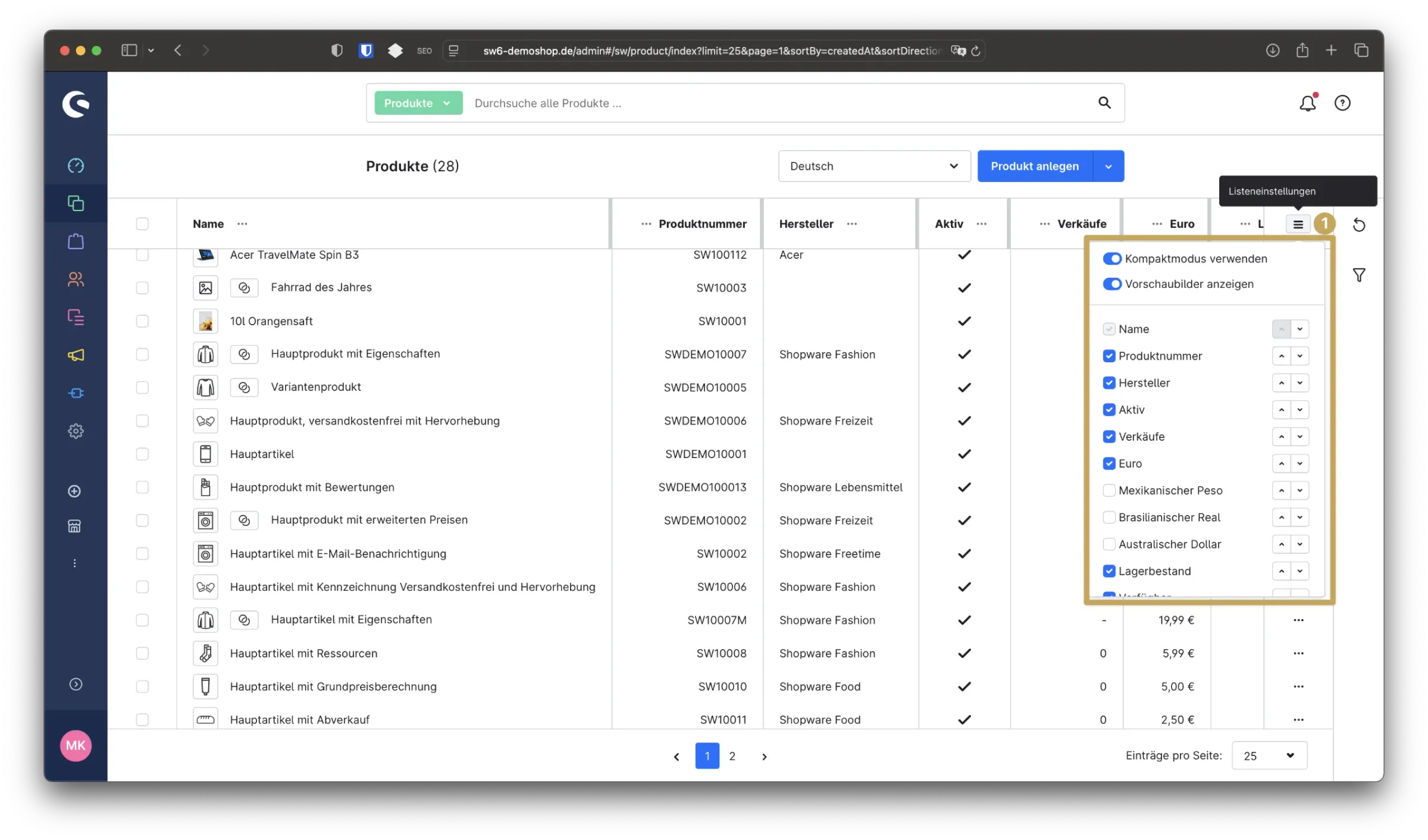Open the Settings gear icon in sidebar
Screen dimensions: 1428x840
pyautogui.click(x=76, y=431)
